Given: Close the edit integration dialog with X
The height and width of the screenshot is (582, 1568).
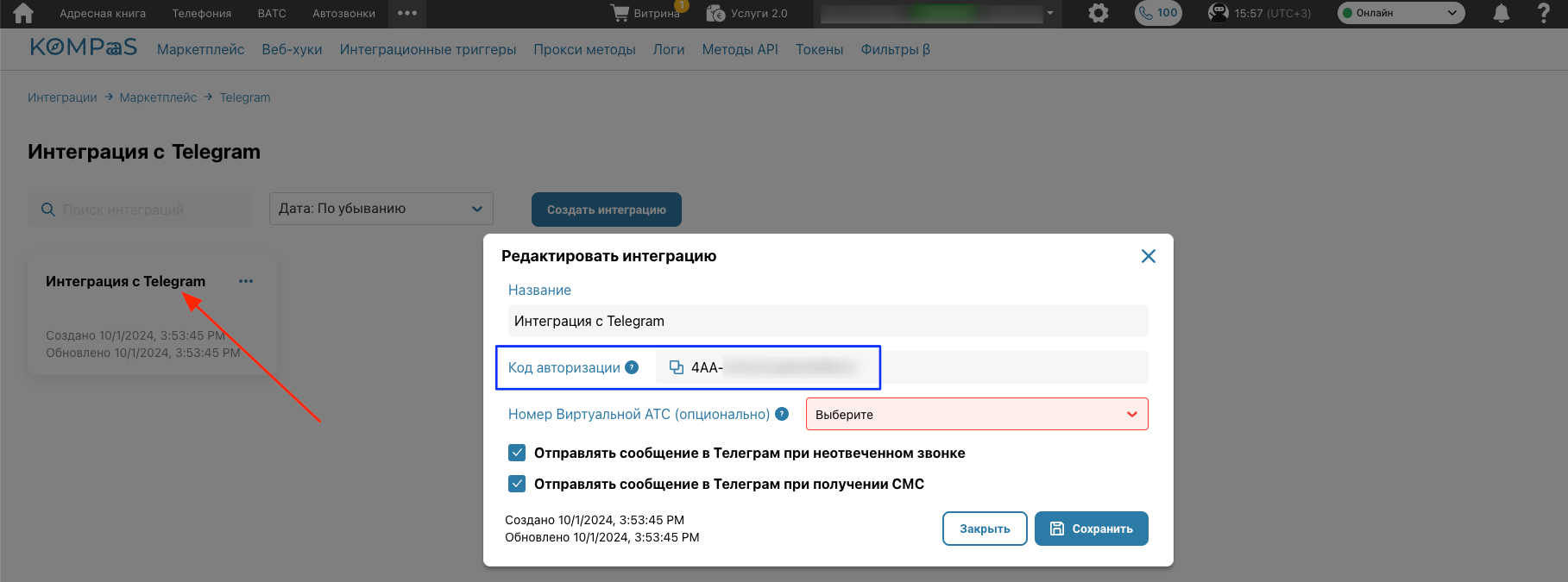Looking at the screenshot, I should point(1149,256).
